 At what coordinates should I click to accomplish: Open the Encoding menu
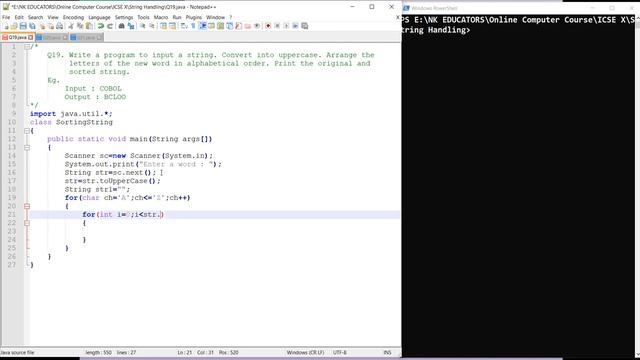(73, 17)
